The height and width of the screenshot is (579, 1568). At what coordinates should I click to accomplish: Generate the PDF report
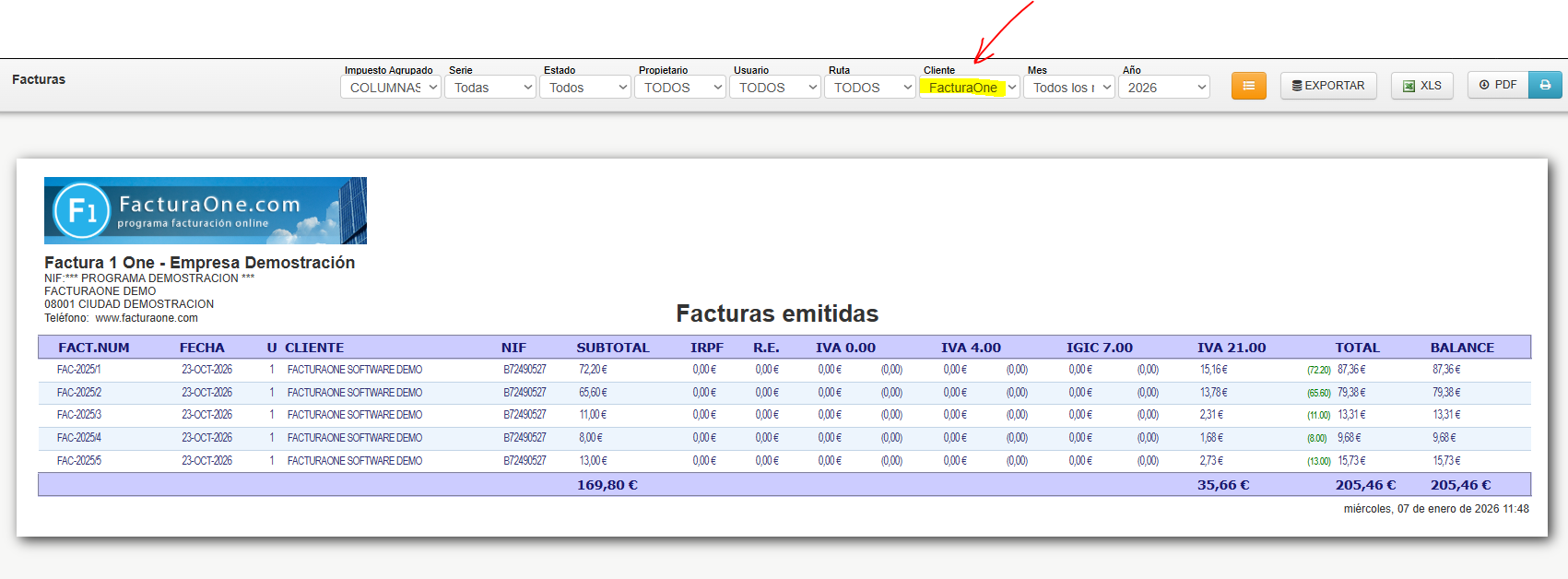(x=1498, y=85)
